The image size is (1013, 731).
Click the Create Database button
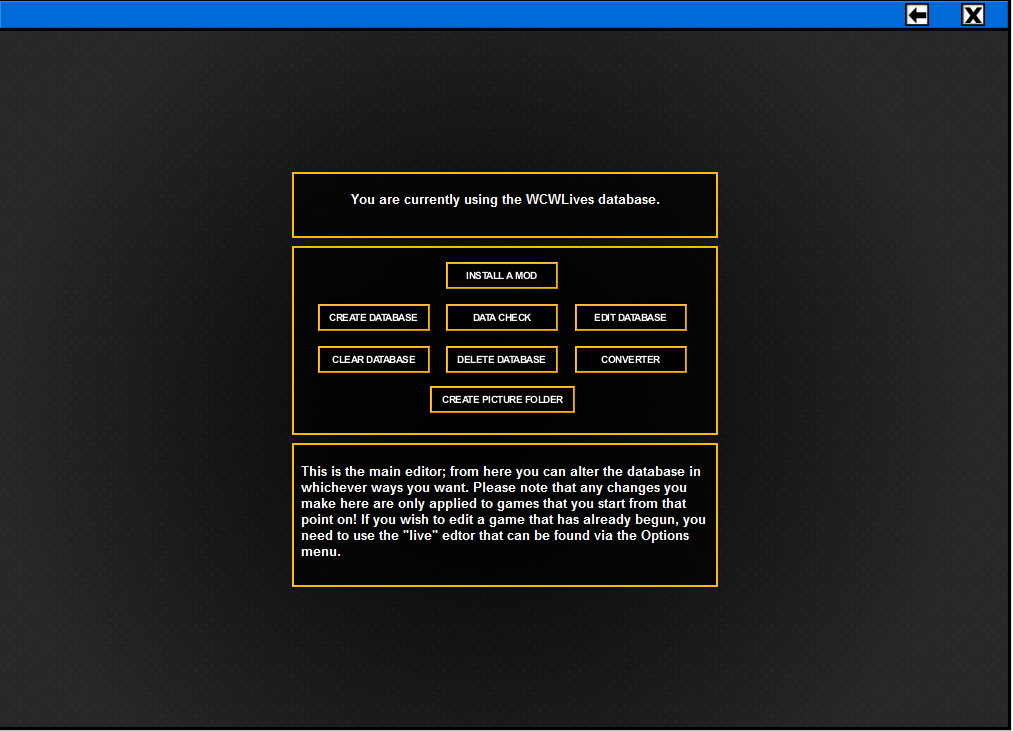[373, 317]
